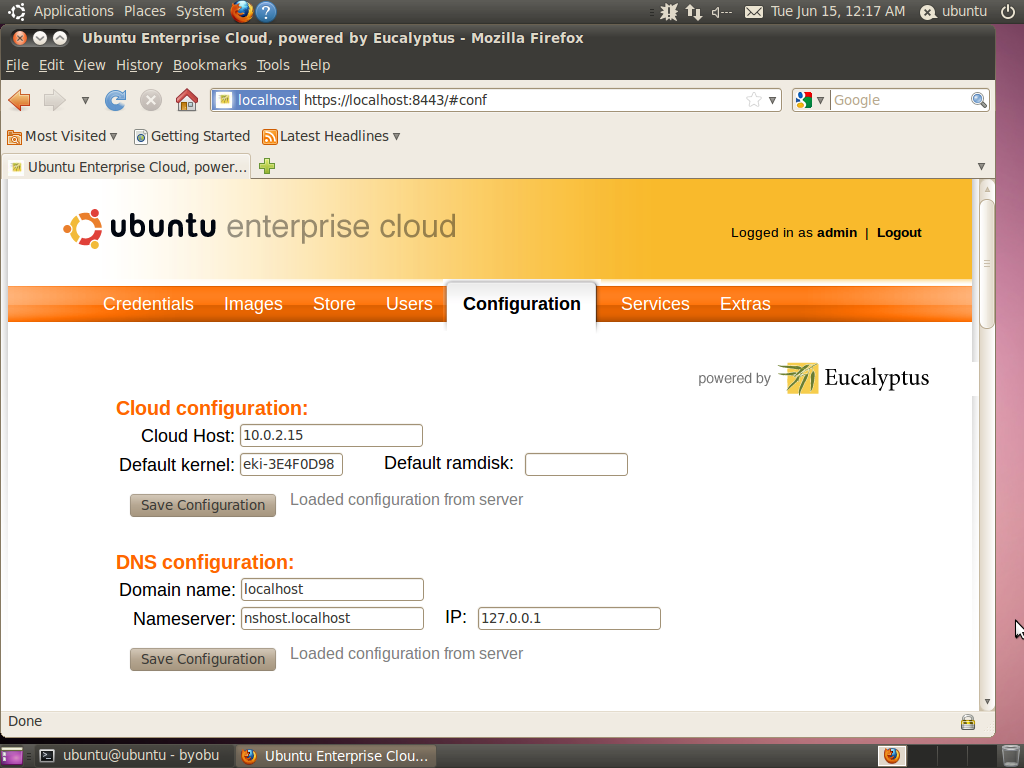Focus the Google search box
Image resolution: width=1024 pixels, height=768 pixels.
click(900, 100)
